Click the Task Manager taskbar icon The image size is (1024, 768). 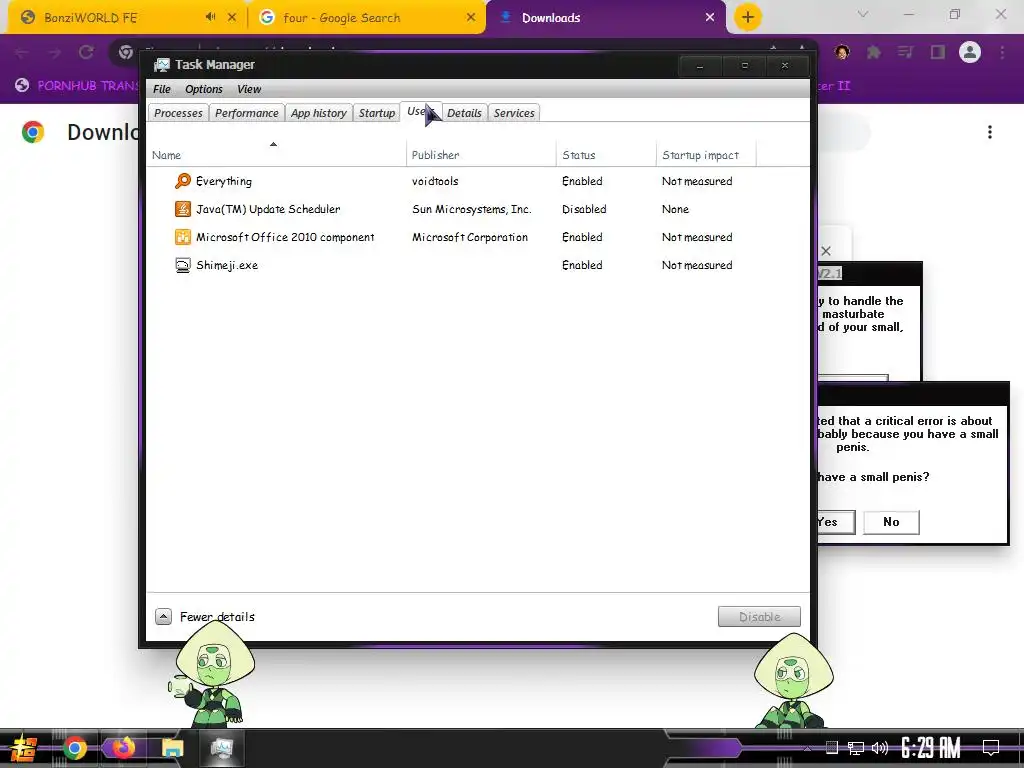pyautogui.click(x=221, y=748)
